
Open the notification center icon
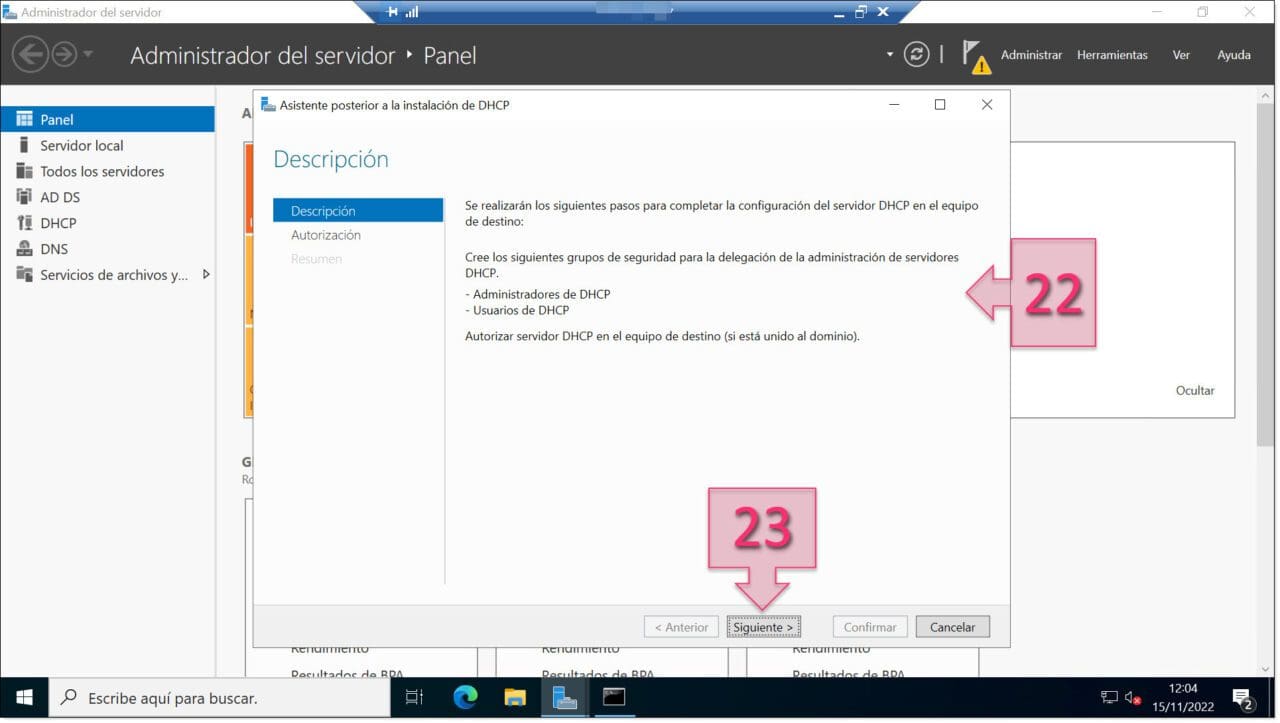click(x=1243, y=697)
